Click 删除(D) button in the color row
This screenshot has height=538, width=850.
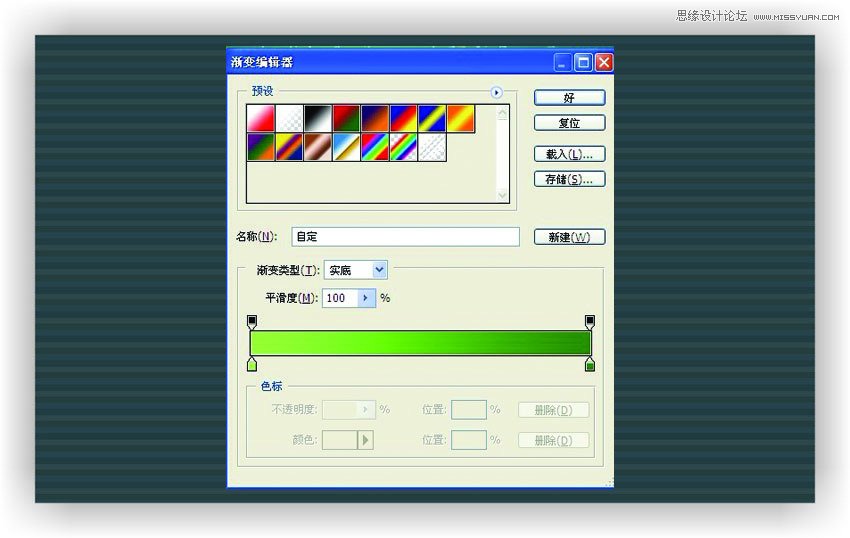[x=553, y=440]
